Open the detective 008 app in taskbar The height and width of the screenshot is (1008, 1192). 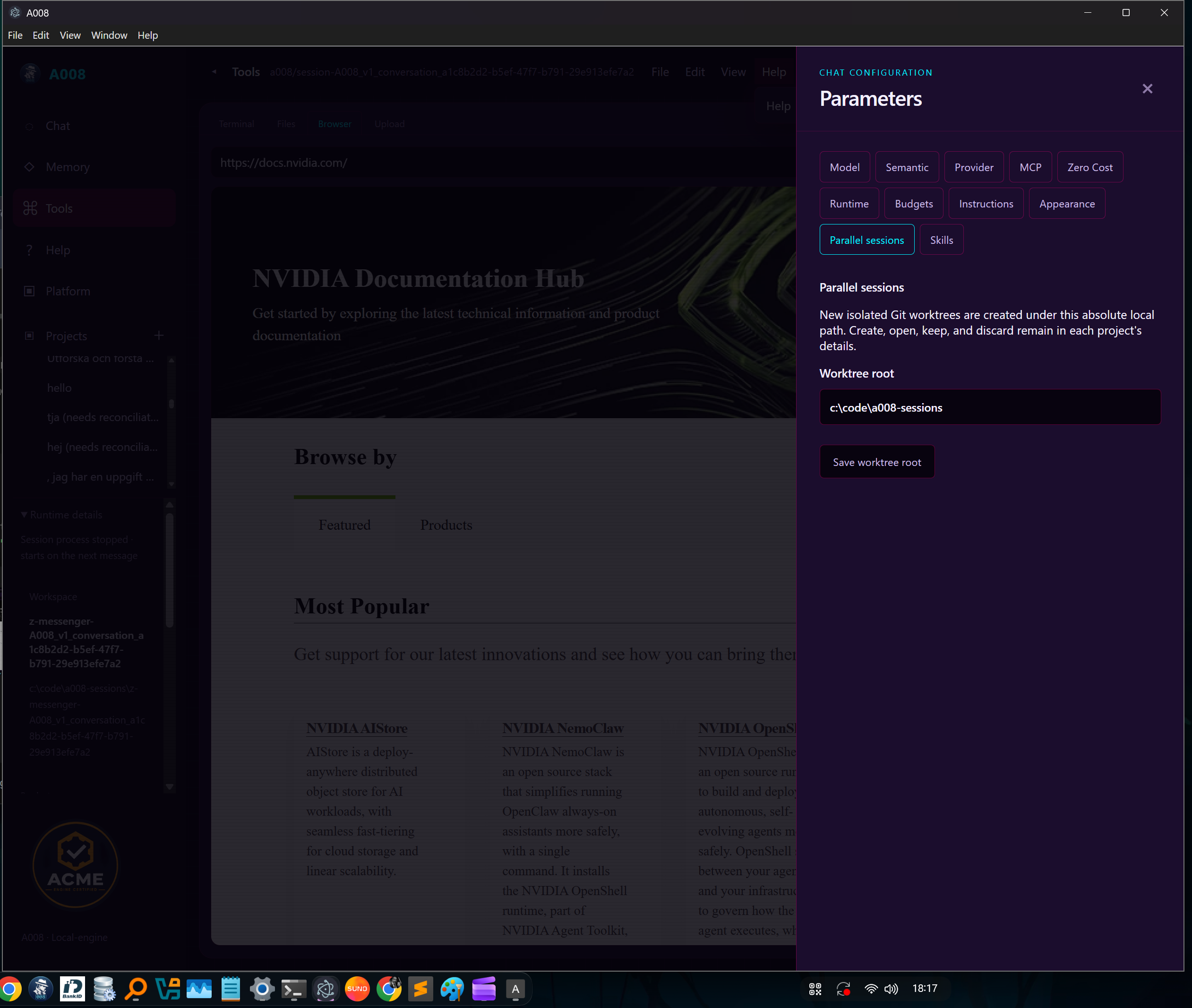pyautogui.click(x=41, y=989)
